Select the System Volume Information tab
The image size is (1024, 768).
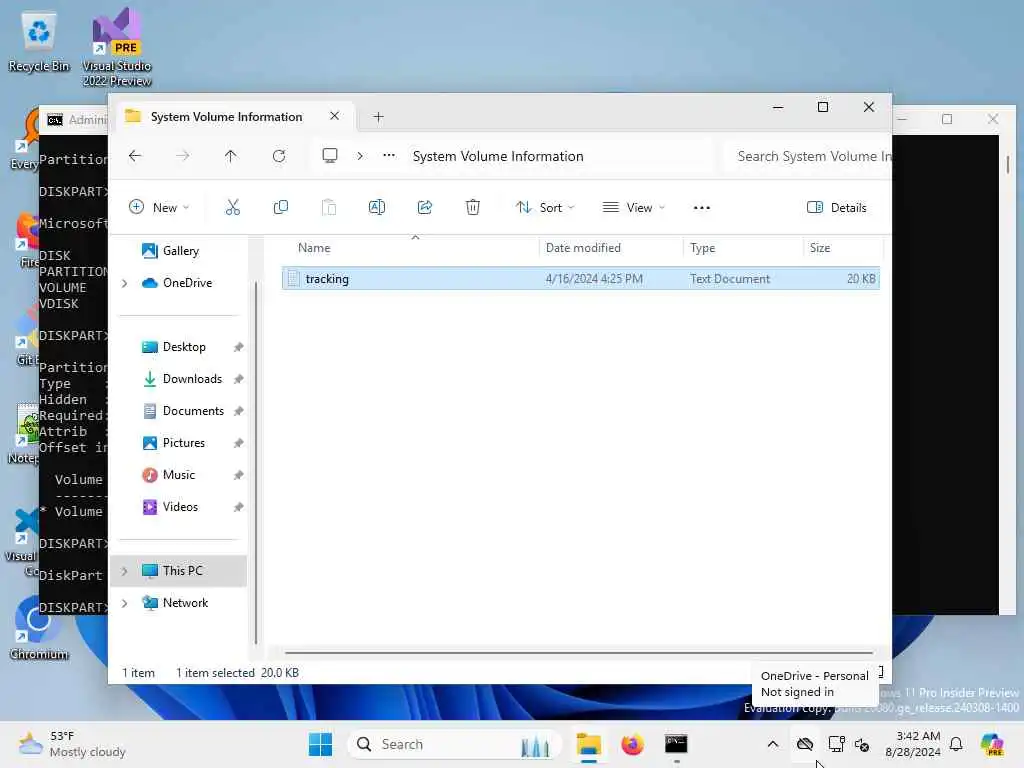226,117
